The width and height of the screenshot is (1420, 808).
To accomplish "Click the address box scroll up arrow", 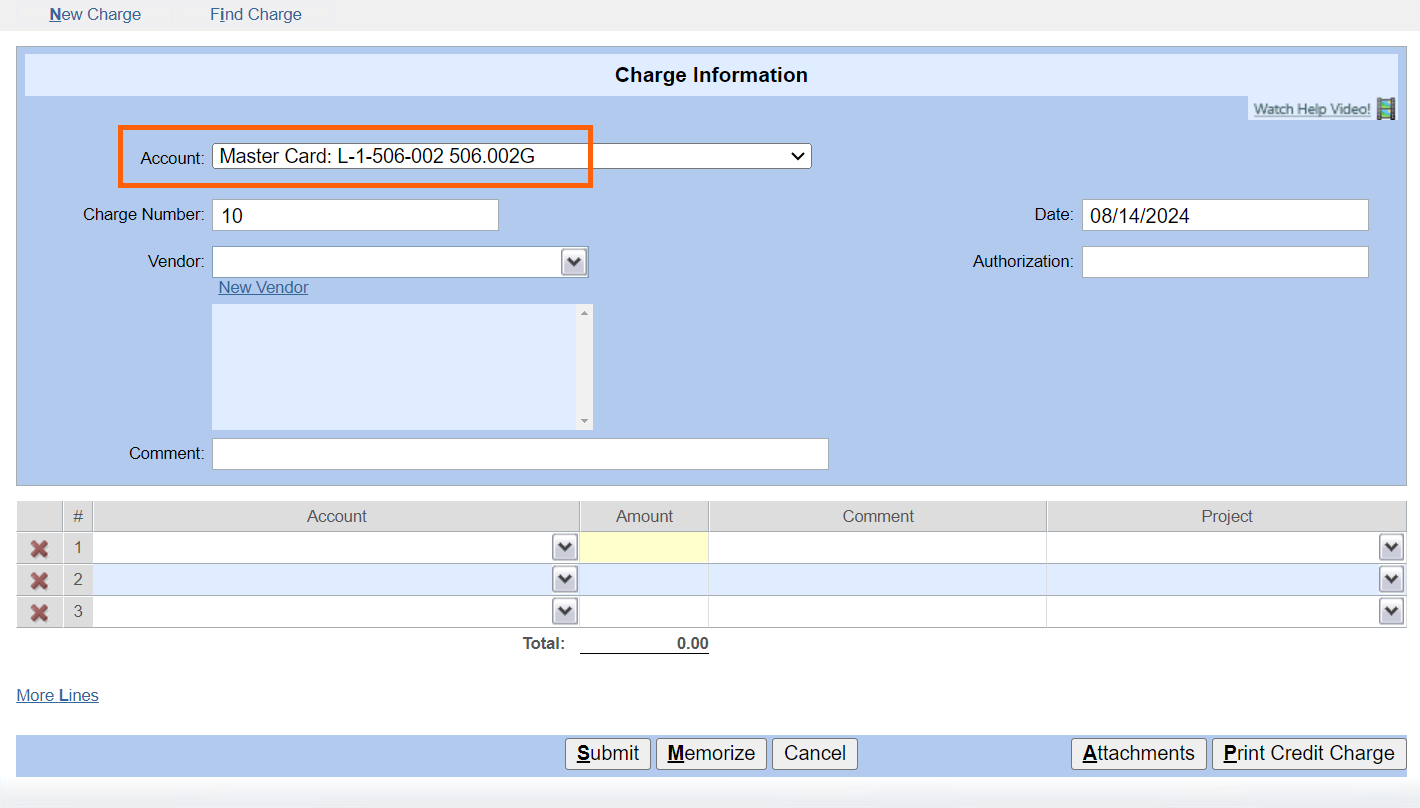I will pyautogui.click(x=585, y=313).
